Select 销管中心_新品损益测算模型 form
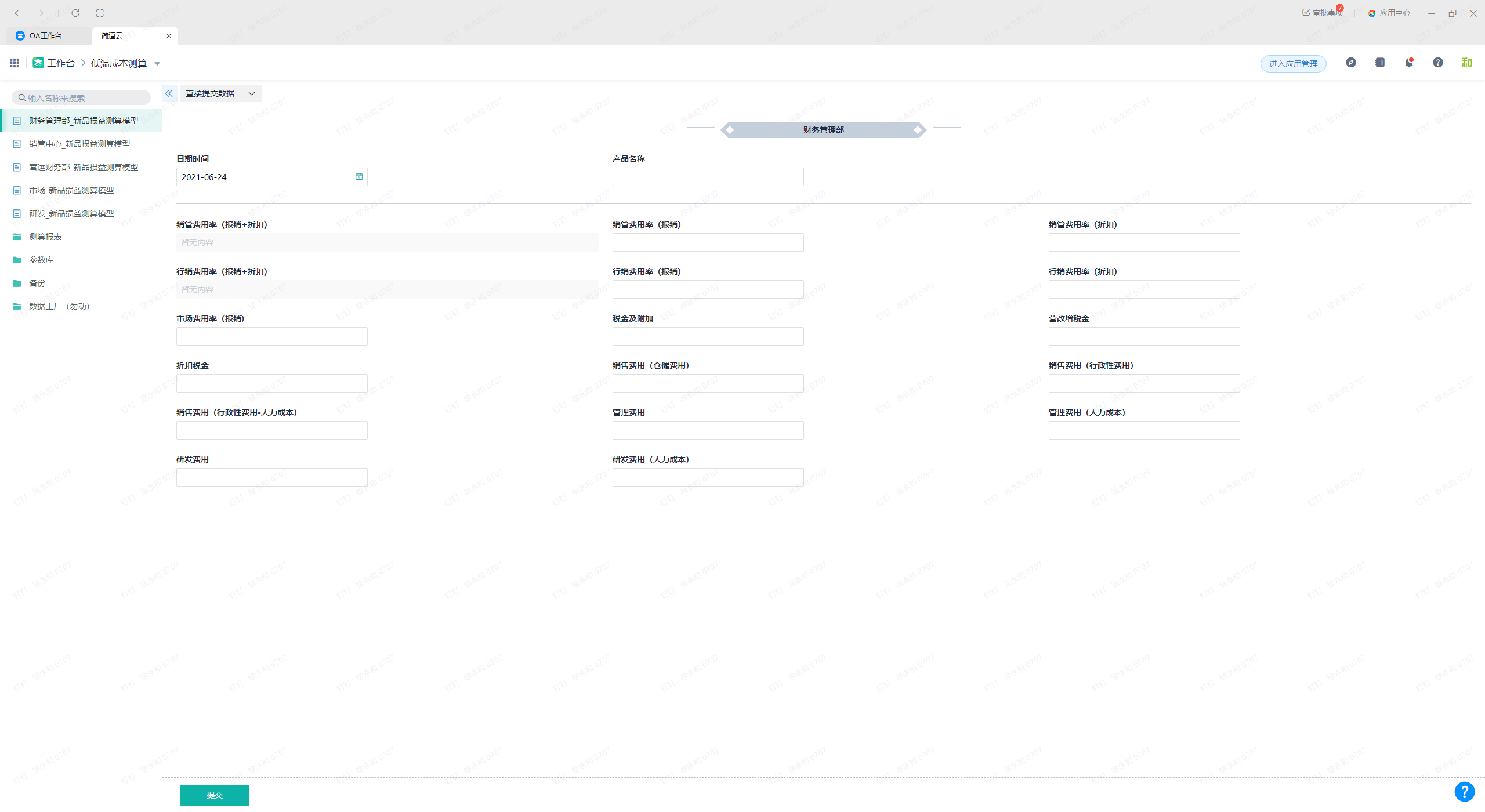The width and height of the screenshot is (1485, 812). [x=79, y=144]
